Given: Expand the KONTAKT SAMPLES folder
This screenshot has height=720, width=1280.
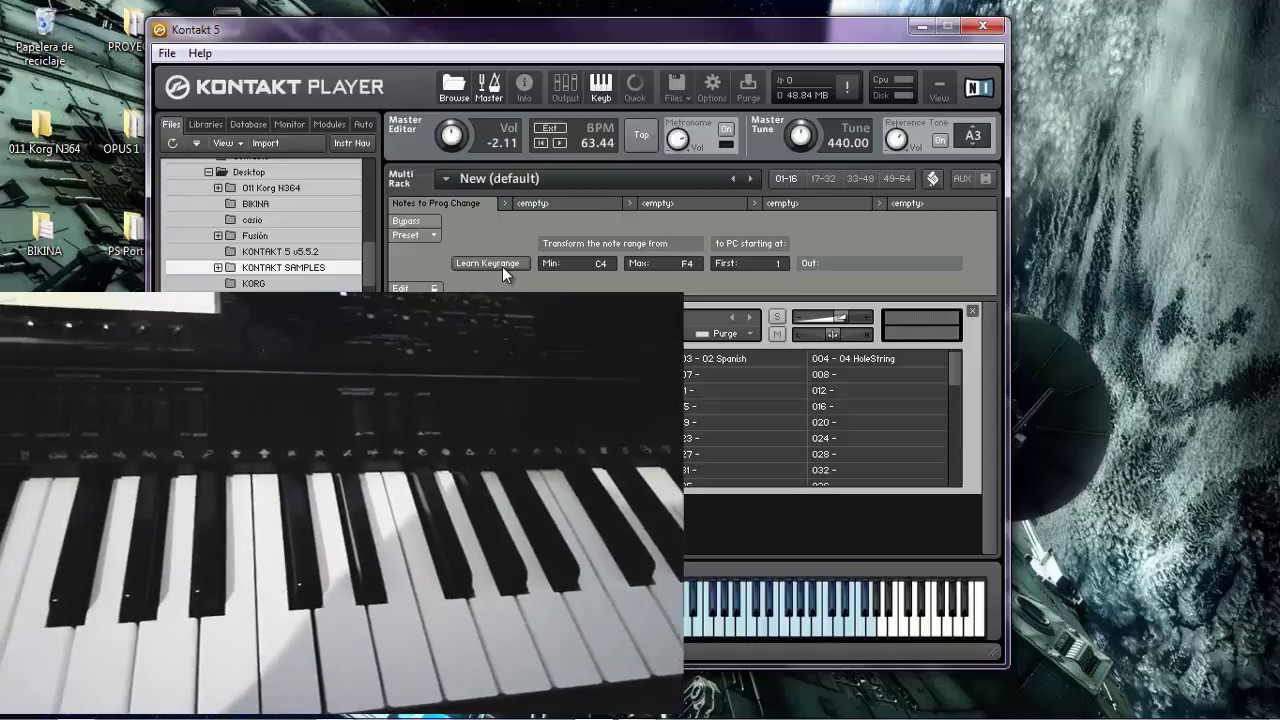Looking at the screenshot, I should pyautogui.click(x=218, y=268).
